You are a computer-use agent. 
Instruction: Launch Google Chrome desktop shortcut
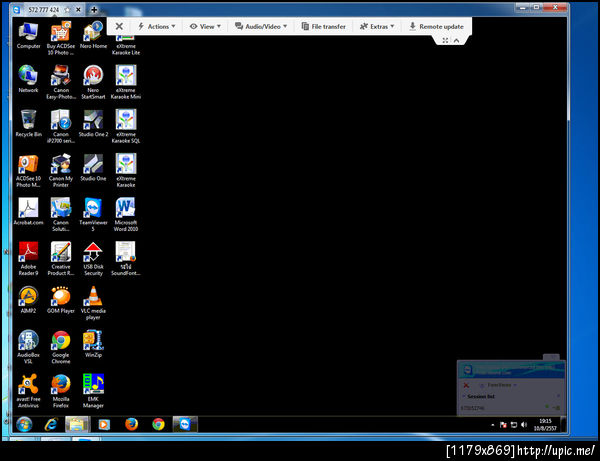click(60, 347)
